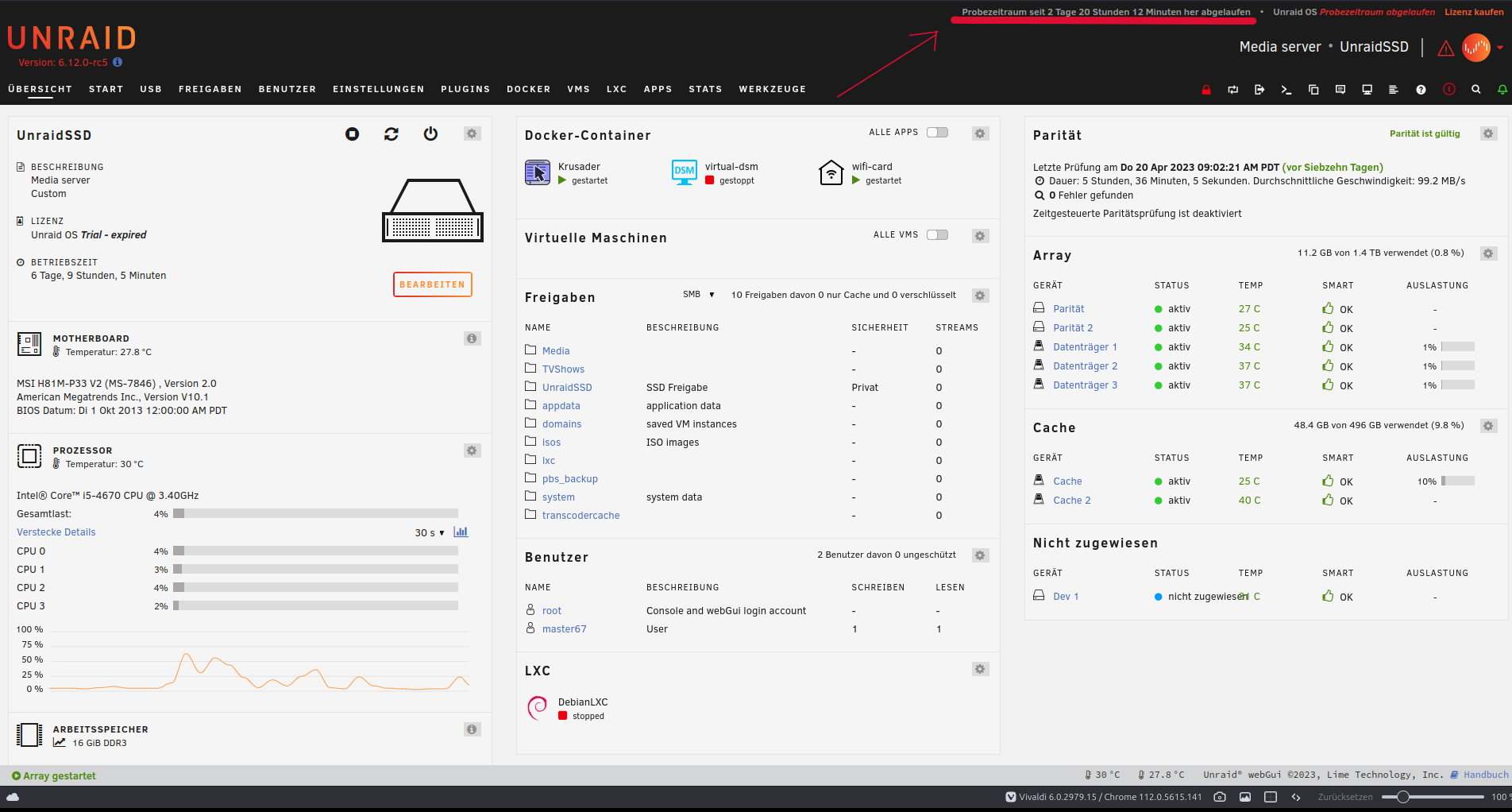Click the Lizenz kaufen link
Image resolution: width=1512 pixels, height=812 pixels.
pos(1475,12)
